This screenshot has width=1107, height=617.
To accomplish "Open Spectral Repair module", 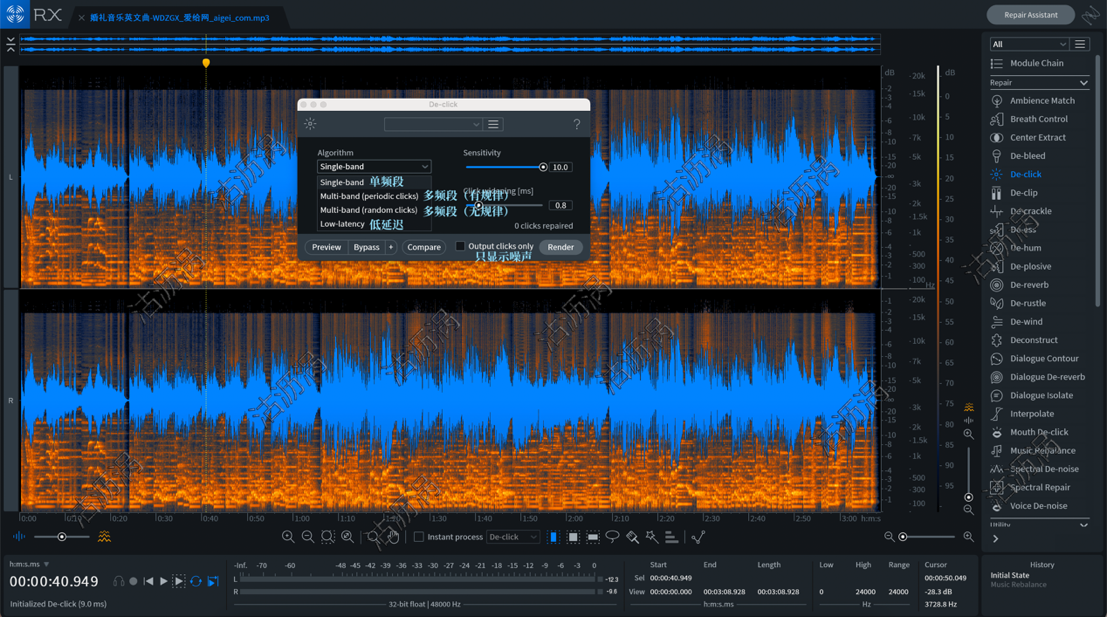I will click(x=1039, y=487).
